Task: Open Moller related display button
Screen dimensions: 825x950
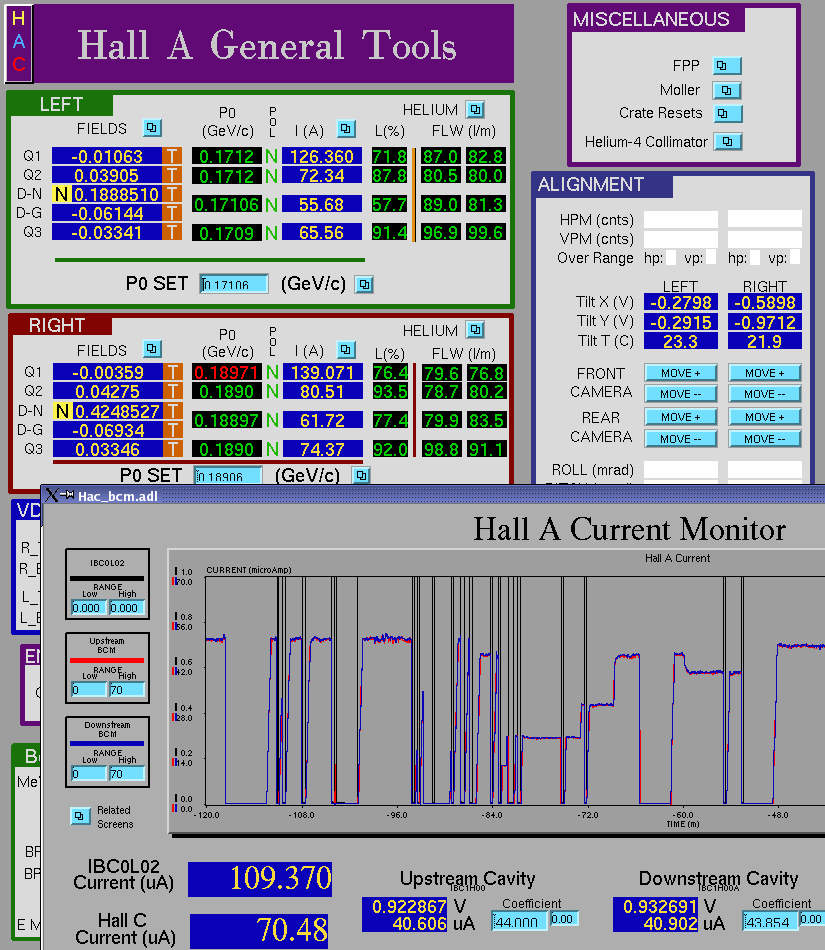Action: (x=726, y=90)
